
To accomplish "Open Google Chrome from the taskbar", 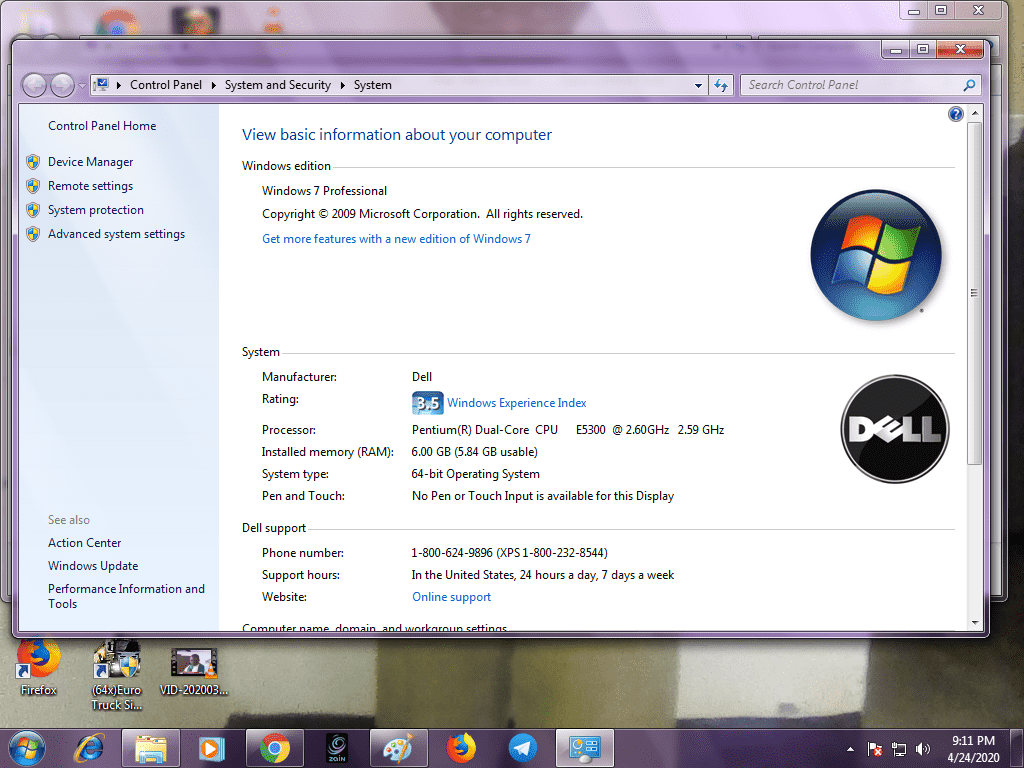I will pos(274,748).
